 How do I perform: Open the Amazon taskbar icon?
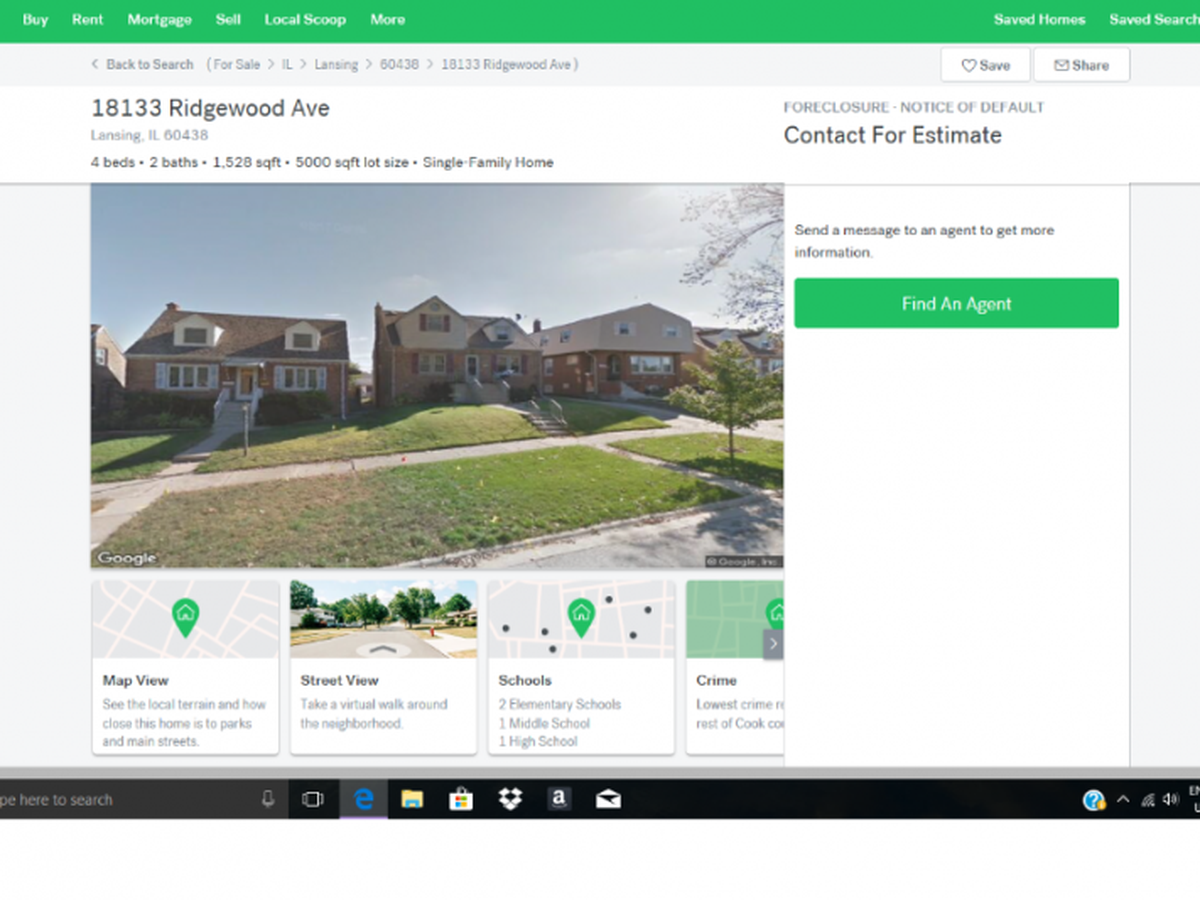coord(558,799)
